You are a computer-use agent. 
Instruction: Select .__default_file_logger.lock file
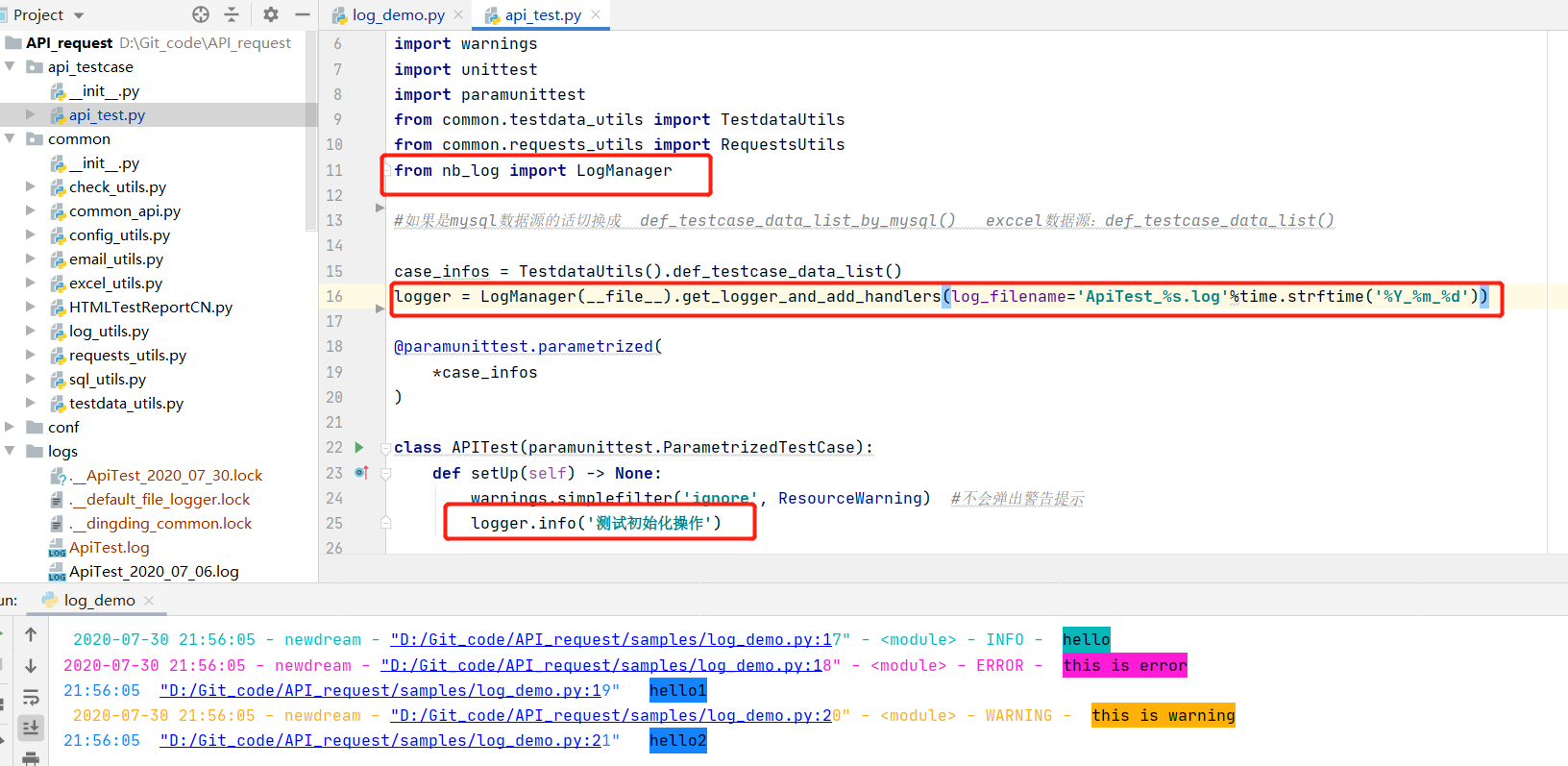point(159,499)
